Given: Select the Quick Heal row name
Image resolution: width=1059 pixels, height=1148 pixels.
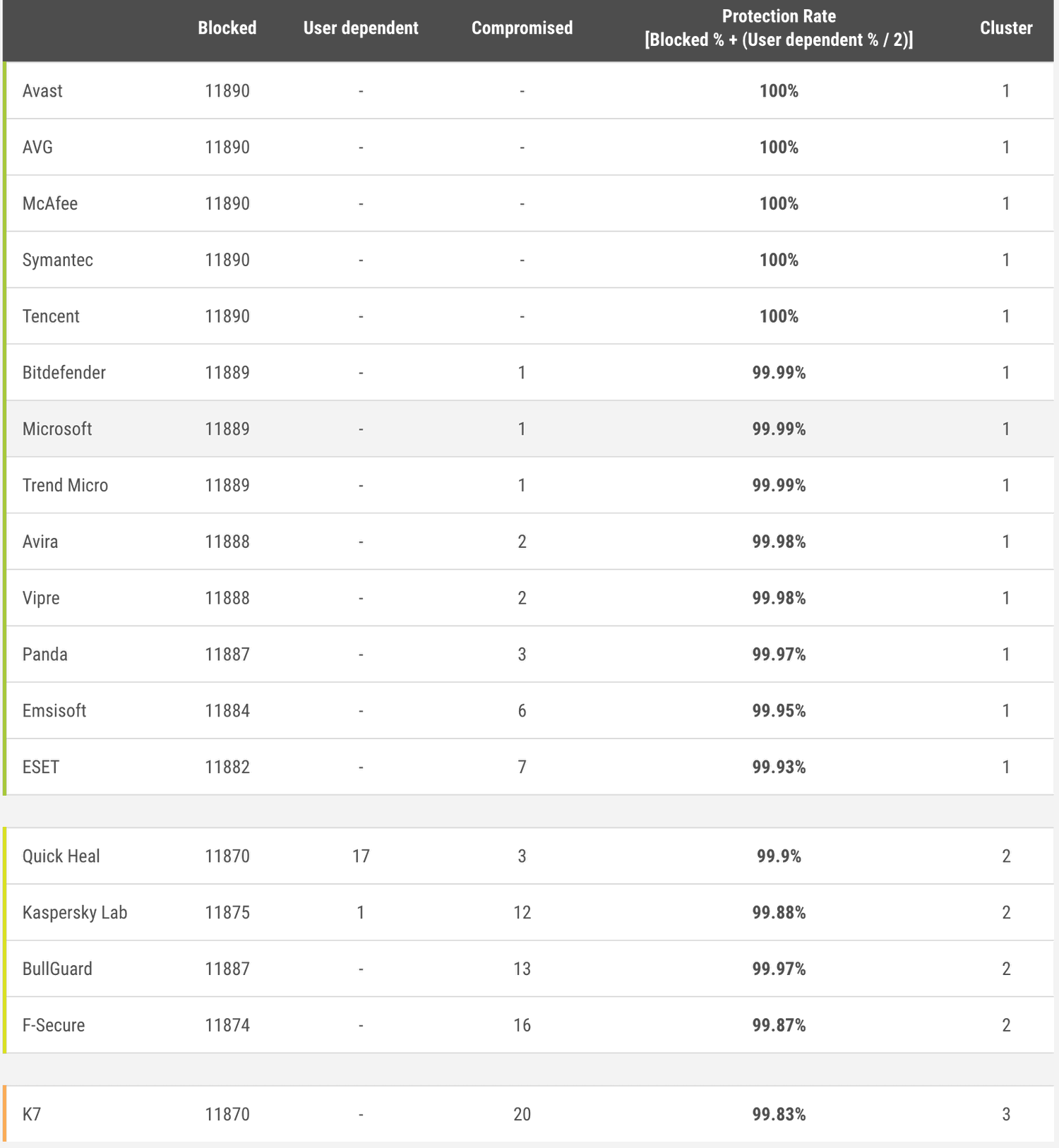Looking at the screenshot, I should (x=61, y=856).
